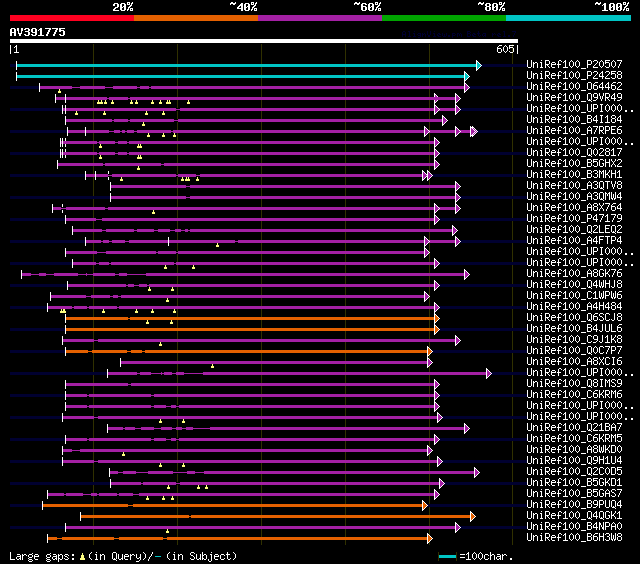Select the UniRef100_Q2LEQ2 label
Image resolution: width=640 pixels, height=564 pixels.
click(574, 229)
